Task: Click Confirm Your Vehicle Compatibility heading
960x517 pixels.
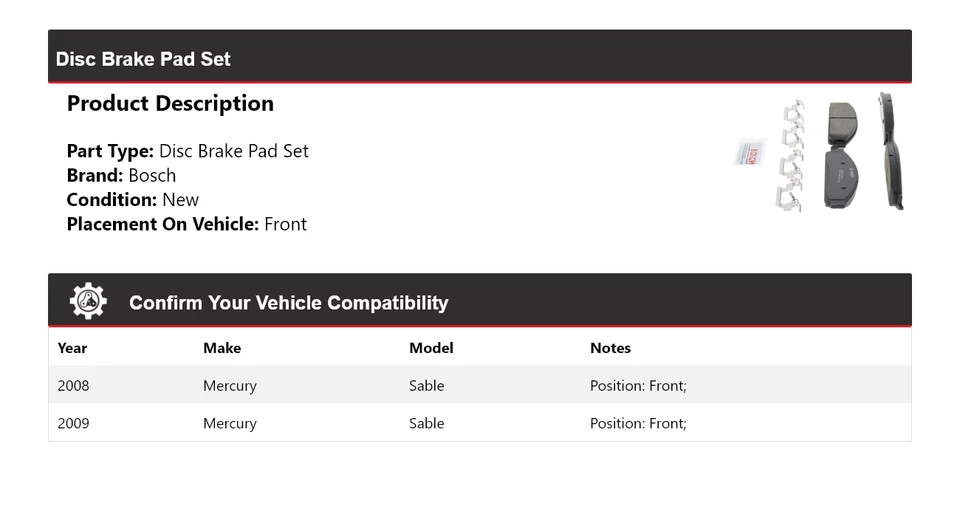Action: click(288, 303)
